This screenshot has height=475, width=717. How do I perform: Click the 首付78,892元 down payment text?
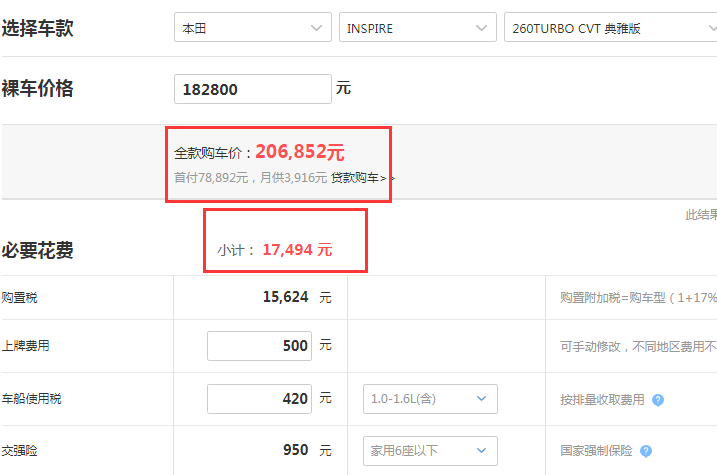[211, 177]
